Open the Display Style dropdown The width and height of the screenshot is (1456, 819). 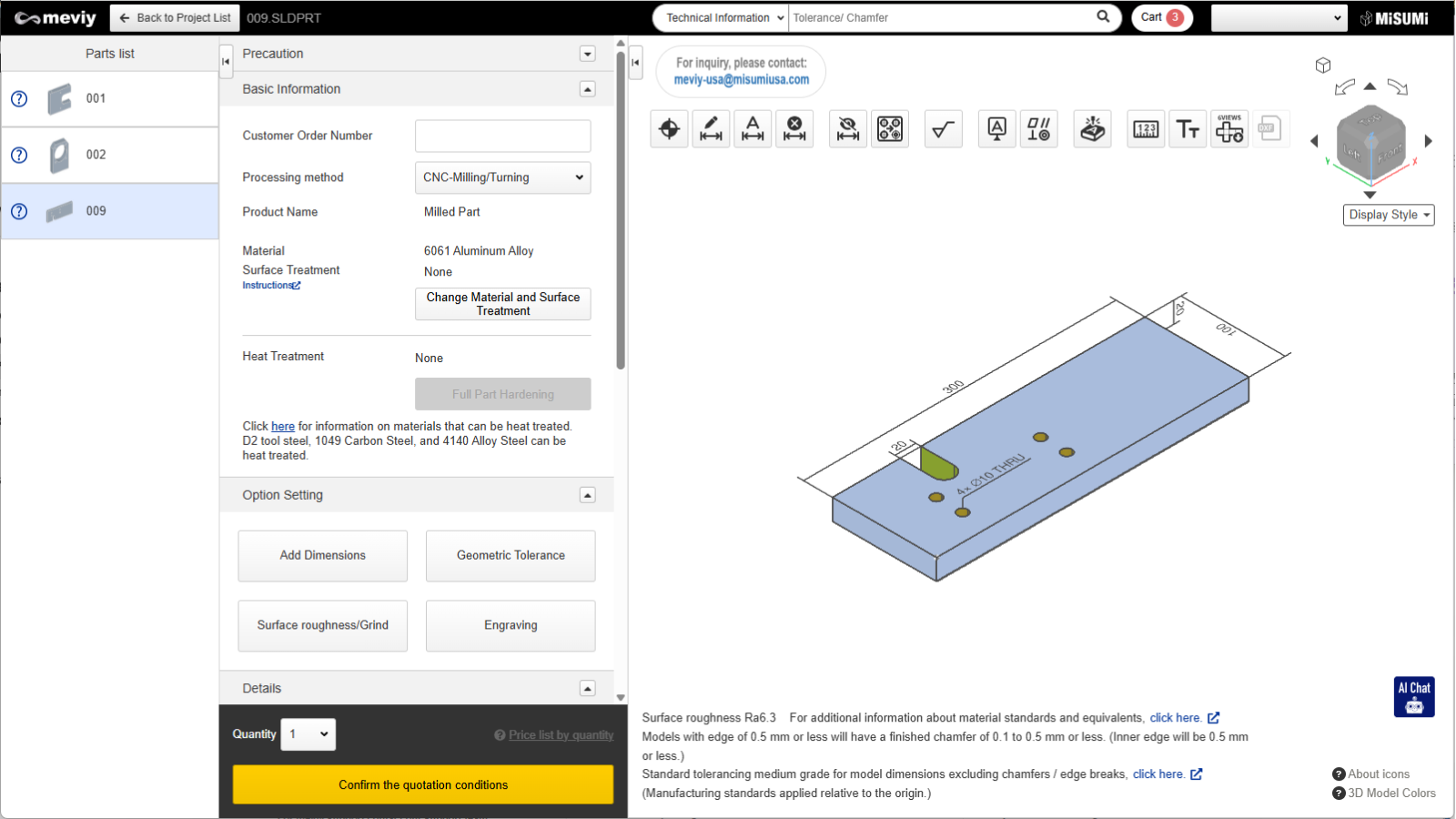(1389, 215)
